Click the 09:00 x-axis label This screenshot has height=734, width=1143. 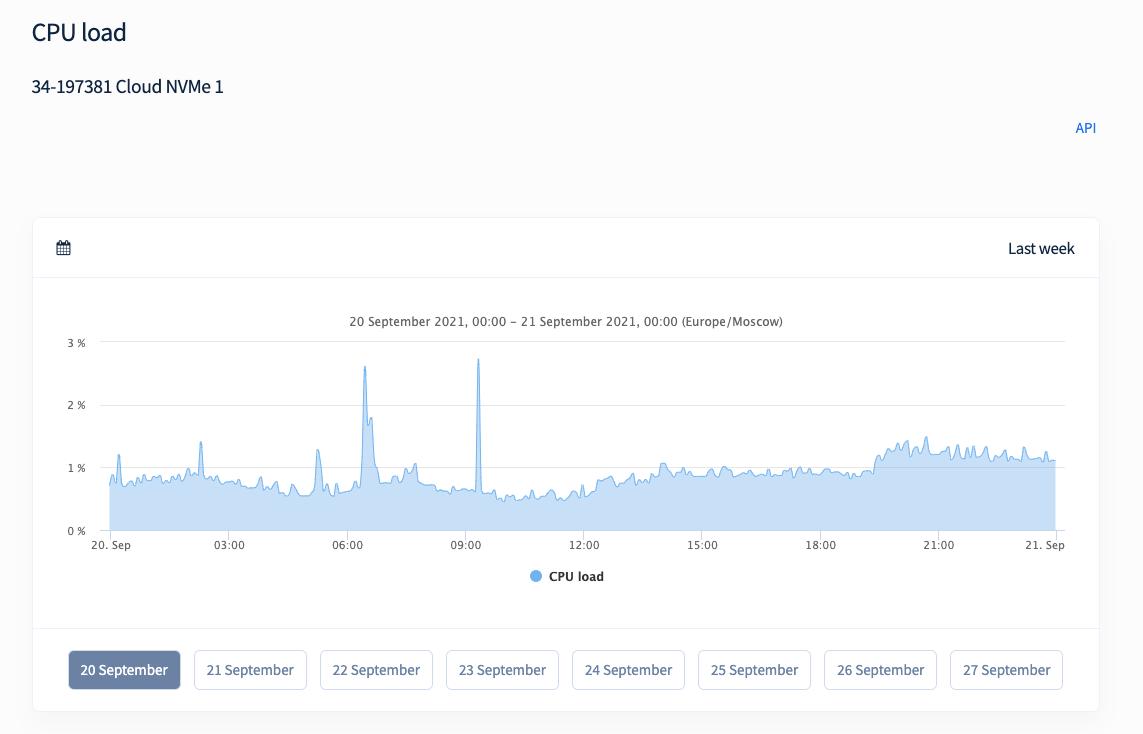[466, 545]
